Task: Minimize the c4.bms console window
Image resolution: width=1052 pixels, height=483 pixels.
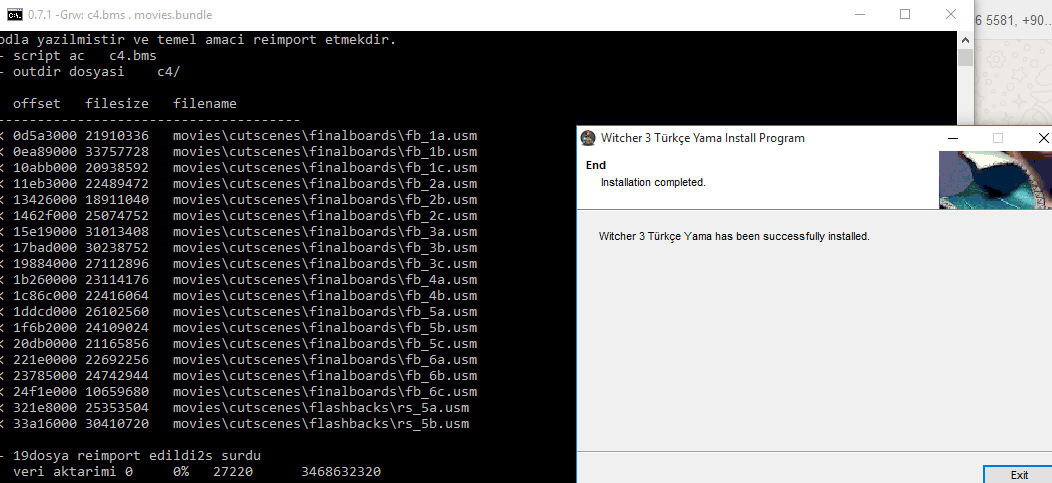Action: click(859, 15)
